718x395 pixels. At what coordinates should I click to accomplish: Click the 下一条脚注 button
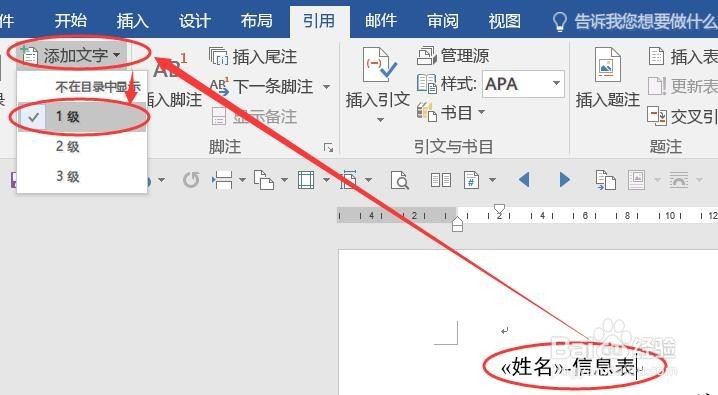pos(262,87)
